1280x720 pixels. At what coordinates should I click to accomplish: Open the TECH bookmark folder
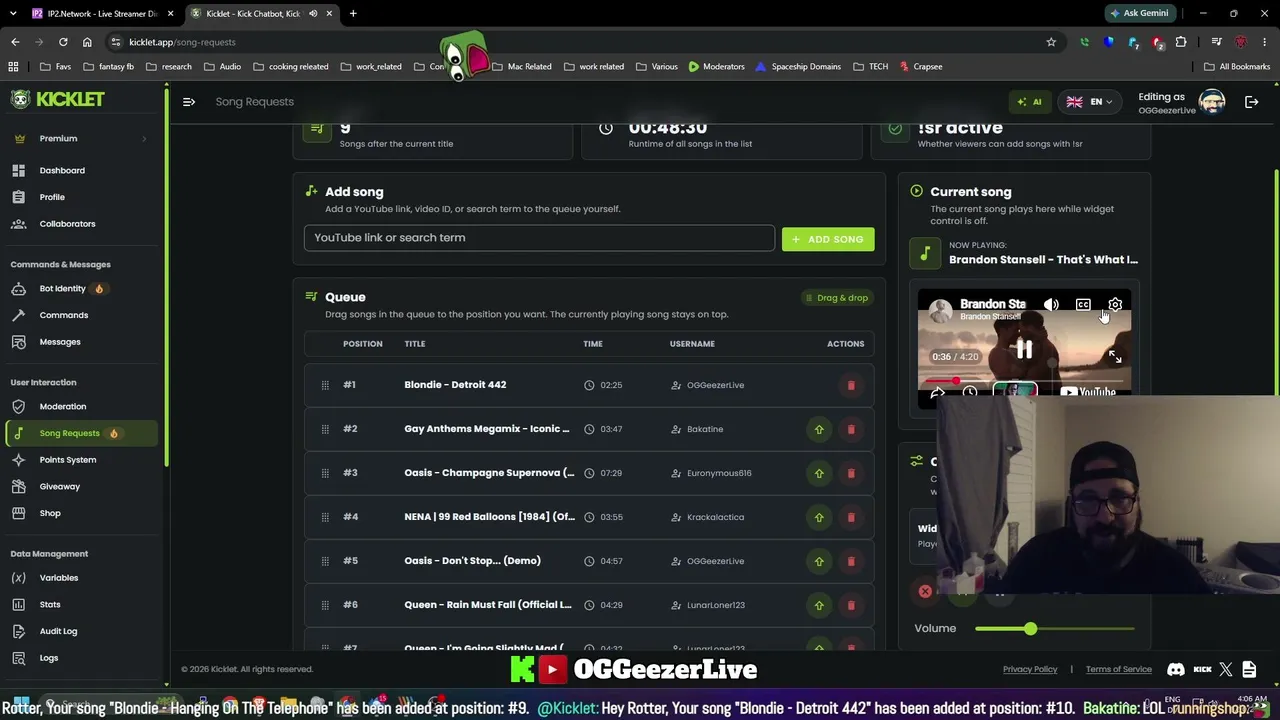point(870,67)
